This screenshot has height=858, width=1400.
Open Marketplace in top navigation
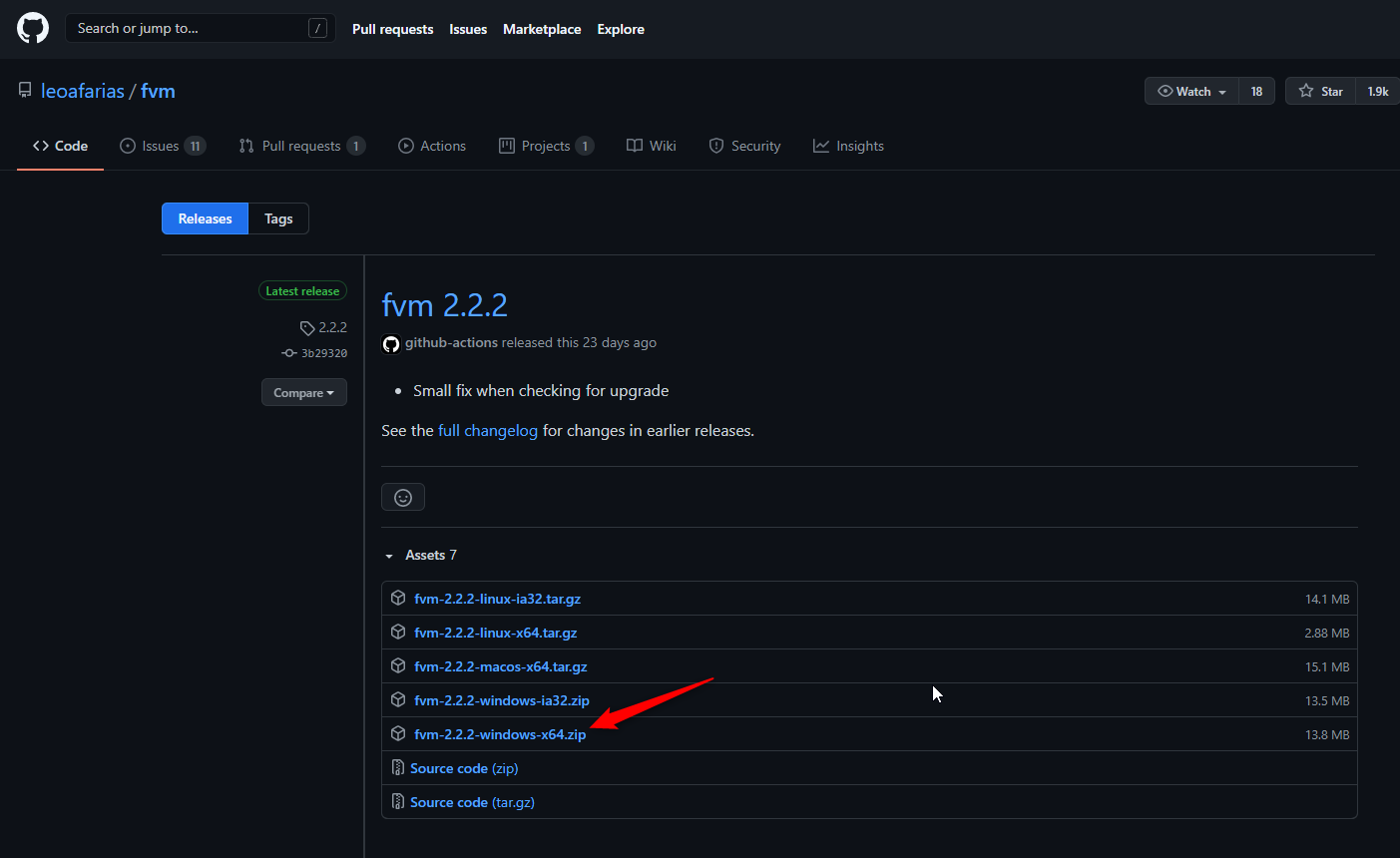(542, 29)
